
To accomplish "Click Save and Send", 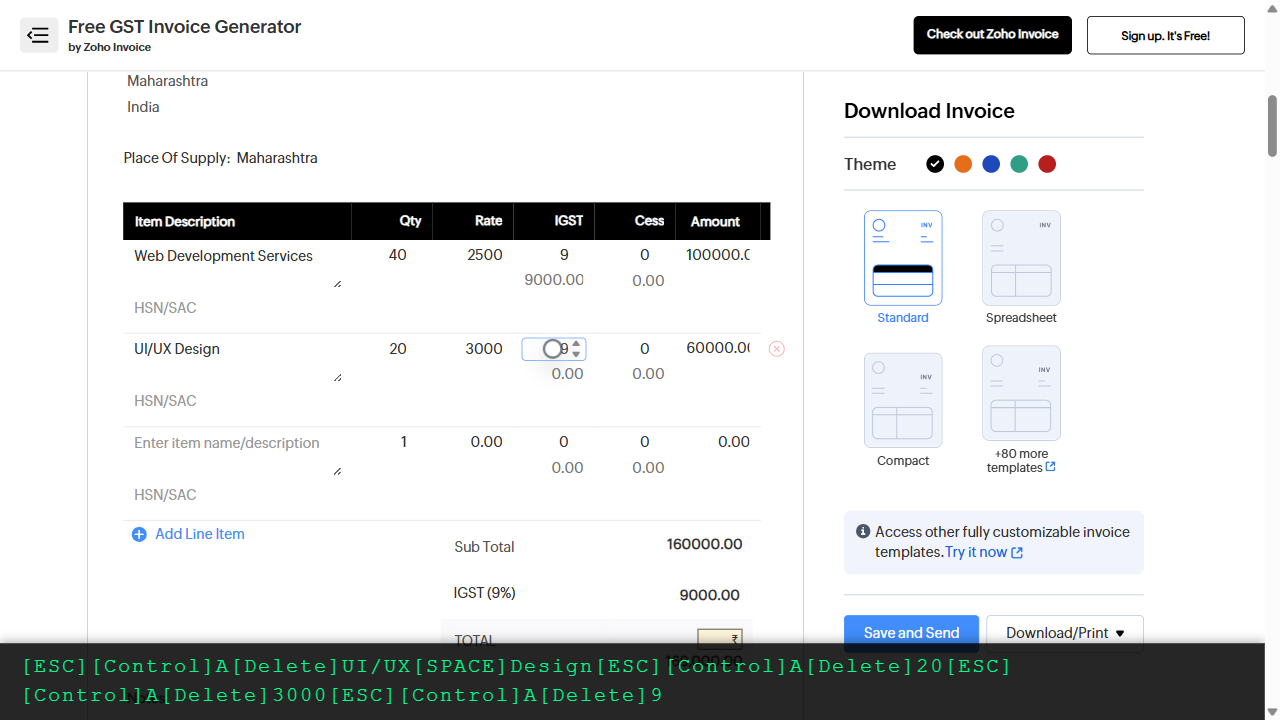I will (x=911, y=632).
